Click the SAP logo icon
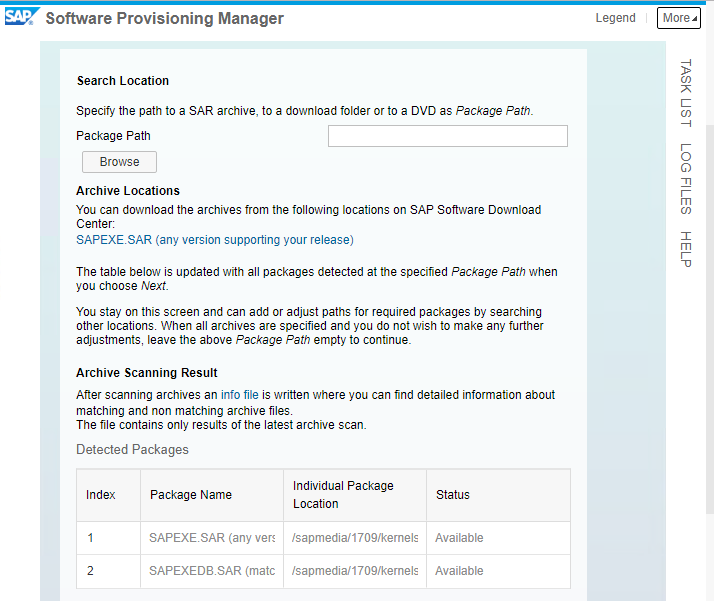 click(x=21, y=17)
